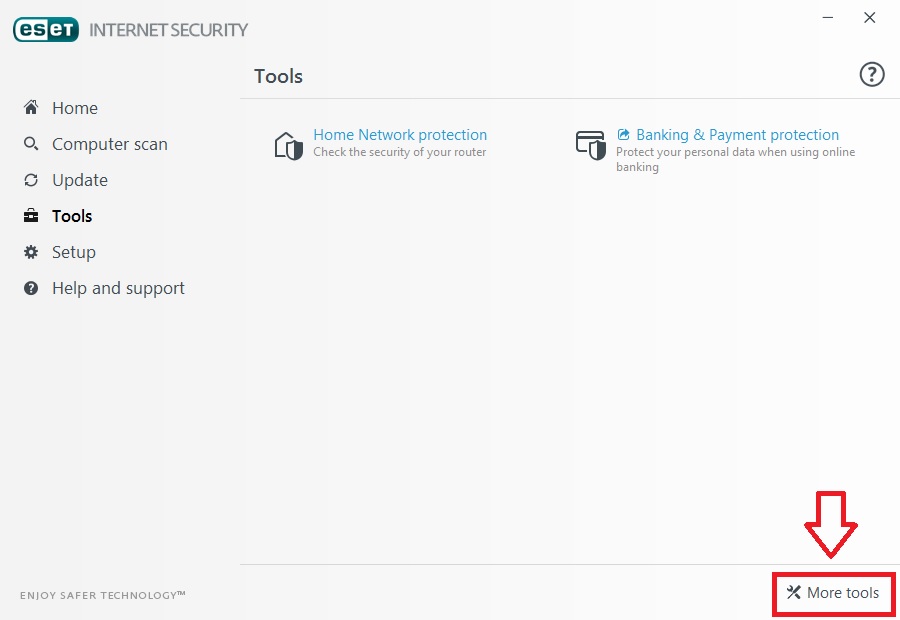Click the Computer scan magnifier icon
The width and height of the screenshot is (900, 620).
tap(31, 144)
